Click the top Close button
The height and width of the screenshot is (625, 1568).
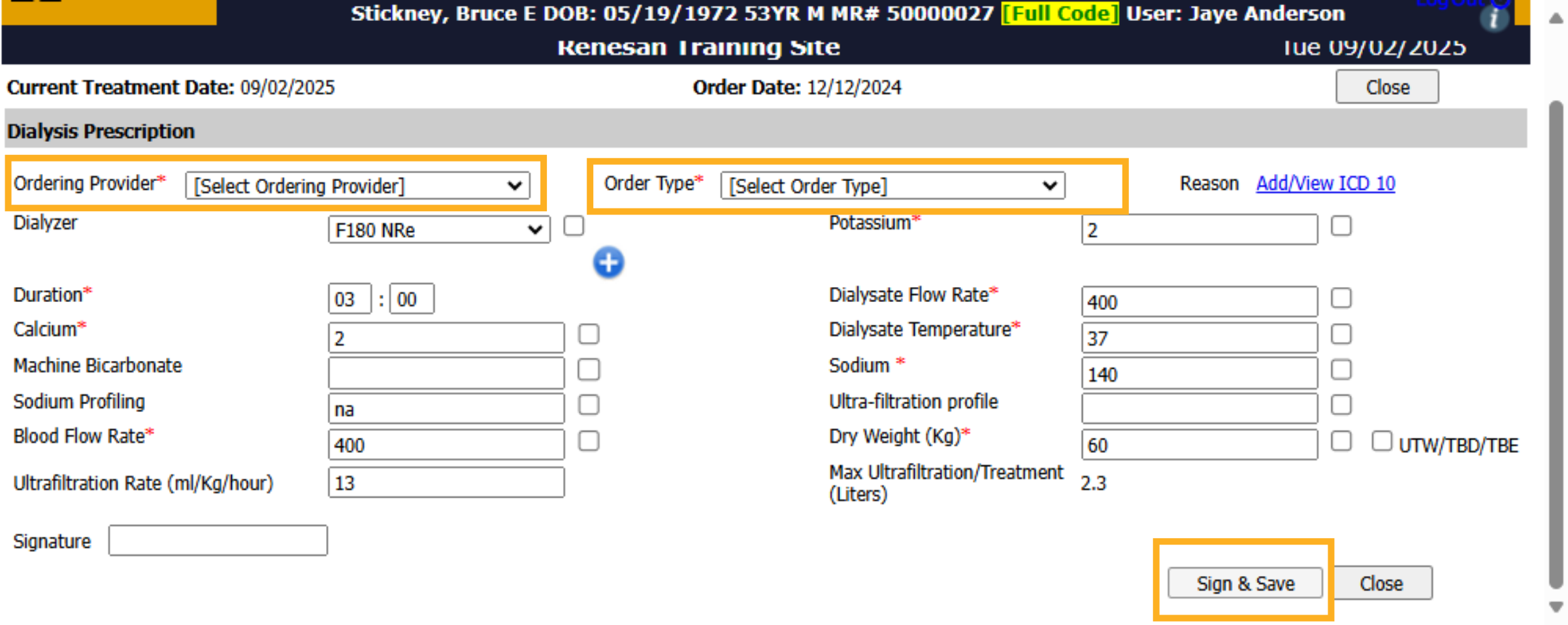[1387, 87]
